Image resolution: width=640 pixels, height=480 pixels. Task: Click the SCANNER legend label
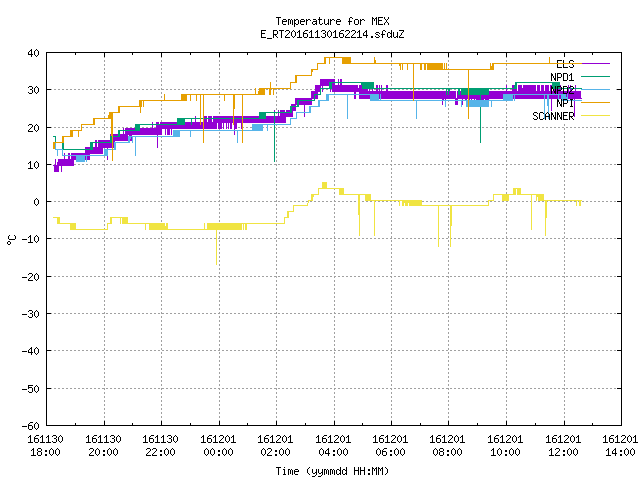553,116
